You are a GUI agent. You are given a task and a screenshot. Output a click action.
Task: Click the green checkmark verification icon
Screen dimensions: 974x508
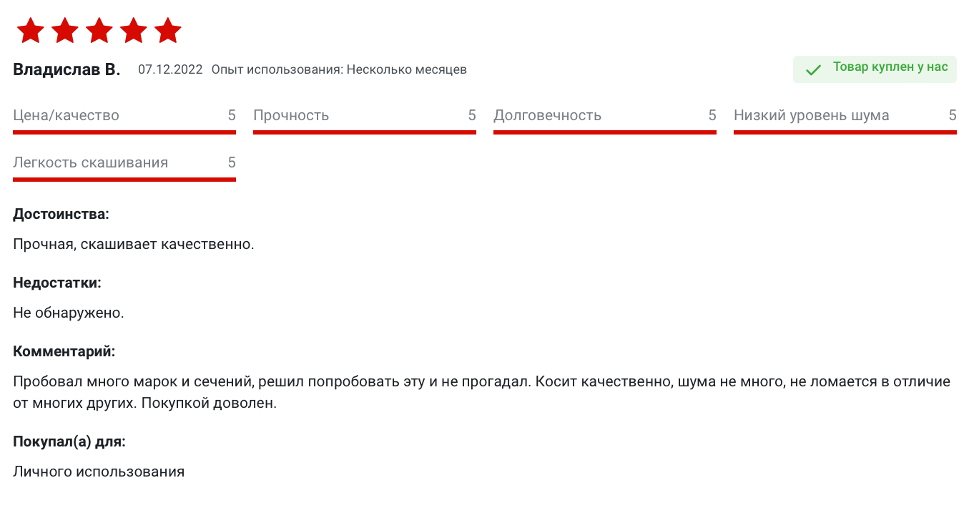tap(813, 69)
